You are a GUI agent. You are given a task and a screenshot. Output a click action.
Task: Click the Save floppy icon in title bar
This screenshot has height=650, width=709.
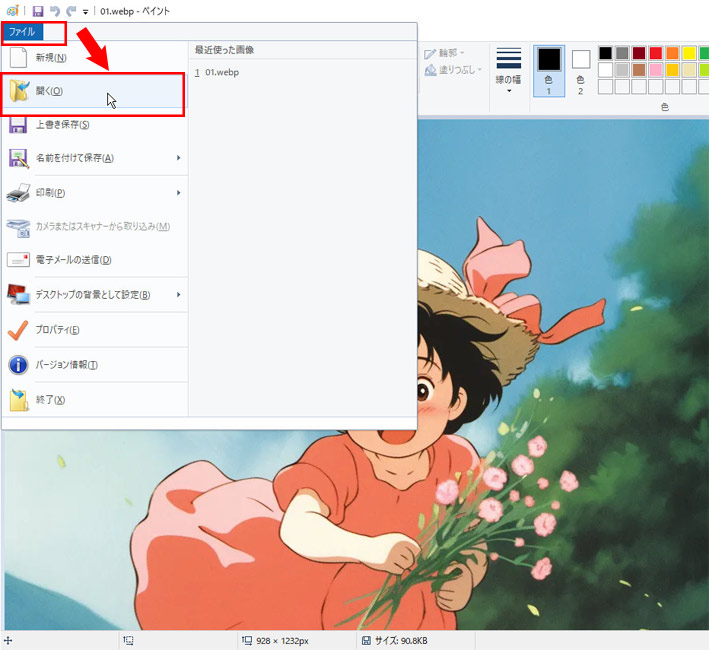pyautogui.click(x=38, y=11)
